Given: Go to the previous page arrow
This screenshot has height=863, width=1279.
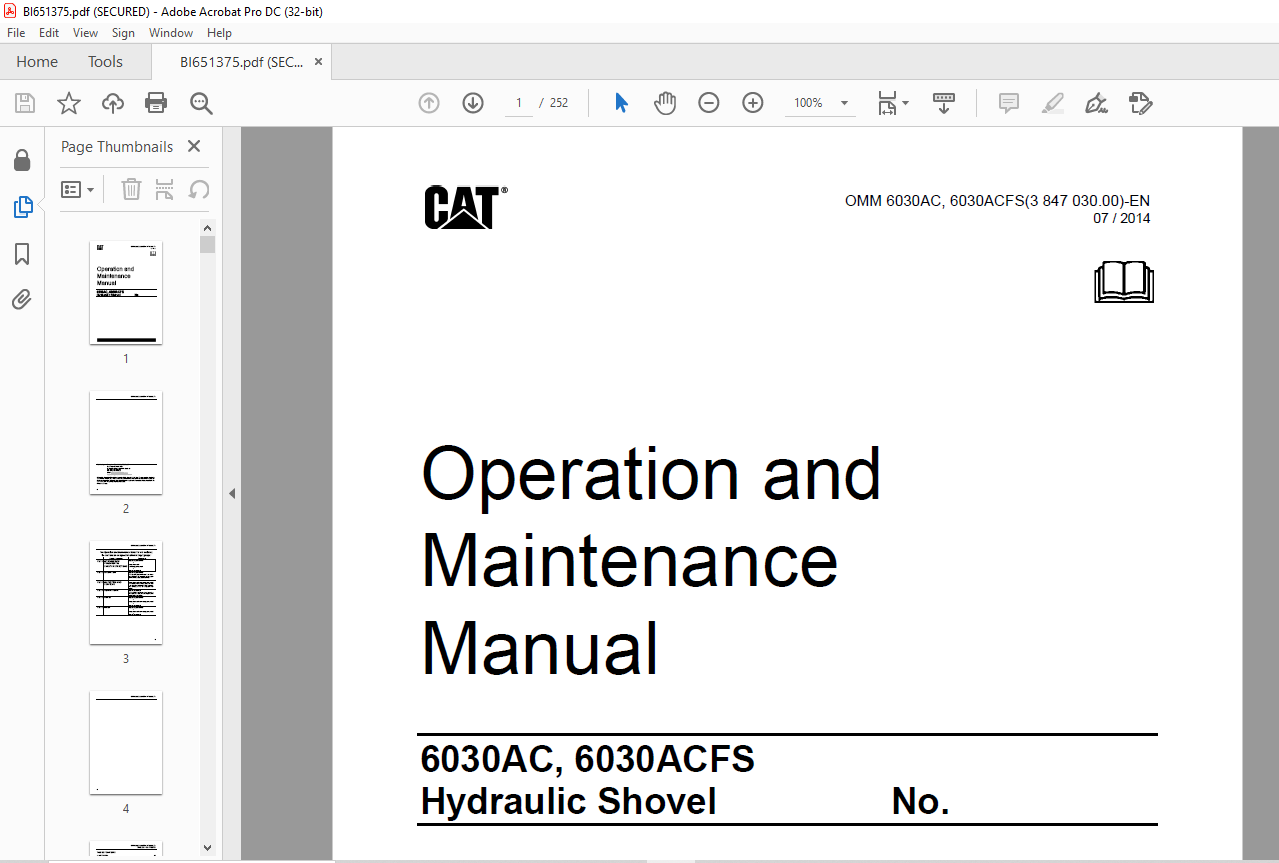Looking at the screenshot, I should (429, 103).
